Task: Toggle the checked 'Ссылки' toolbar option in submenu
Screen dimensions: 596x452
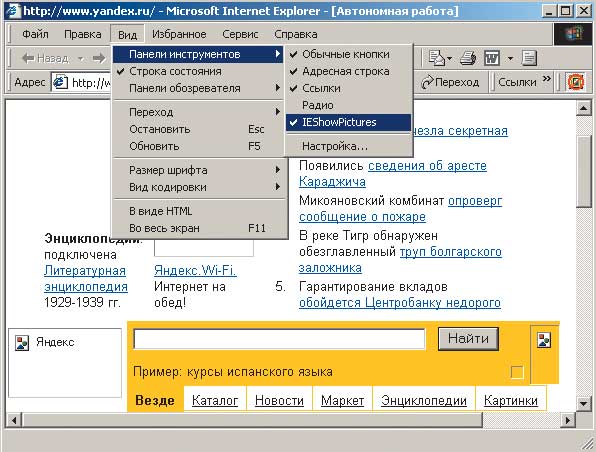Action: (349, 88)
